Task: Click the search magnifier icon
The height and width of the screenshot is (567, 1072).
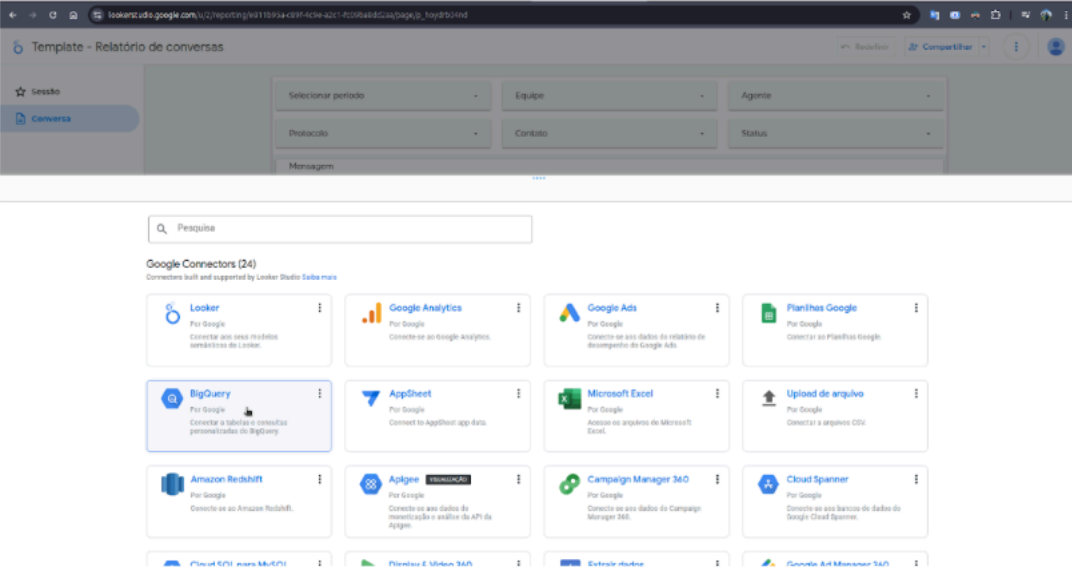Action: (162, 229)
